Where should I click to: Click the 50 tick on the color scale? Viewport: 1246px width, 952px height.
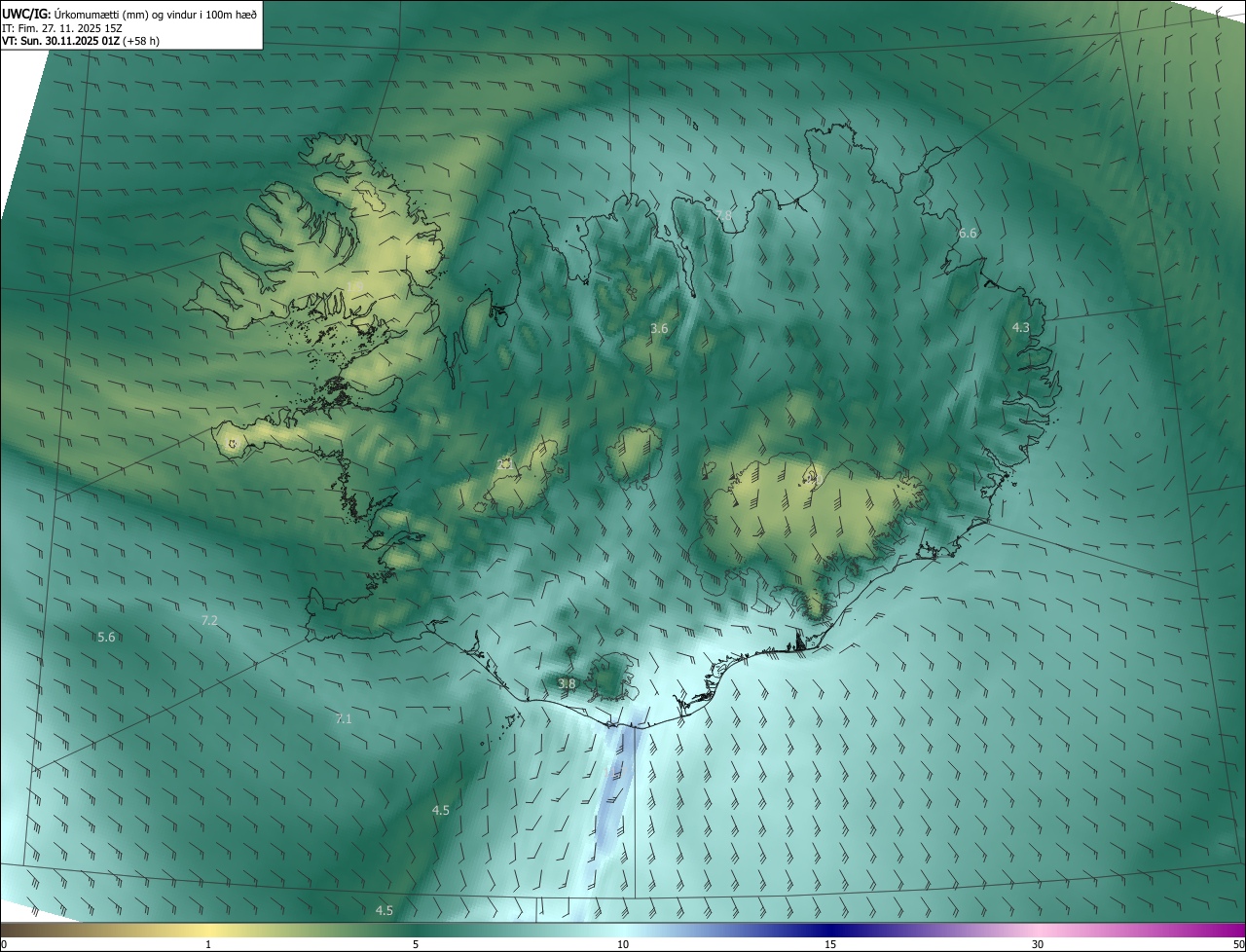pyautogui.click(x=1238, y=944)
